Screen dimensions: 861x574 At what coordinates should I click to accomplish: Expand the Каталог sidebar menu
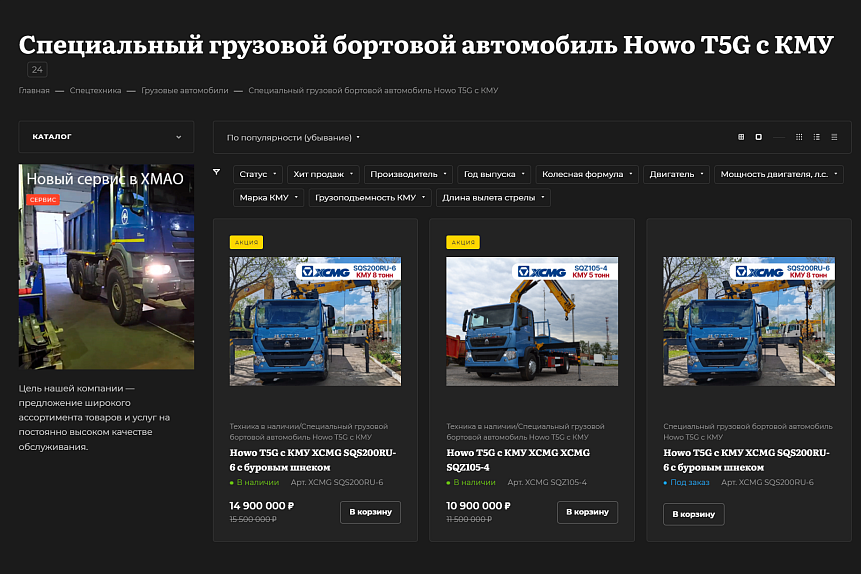(x=106, y=137)
